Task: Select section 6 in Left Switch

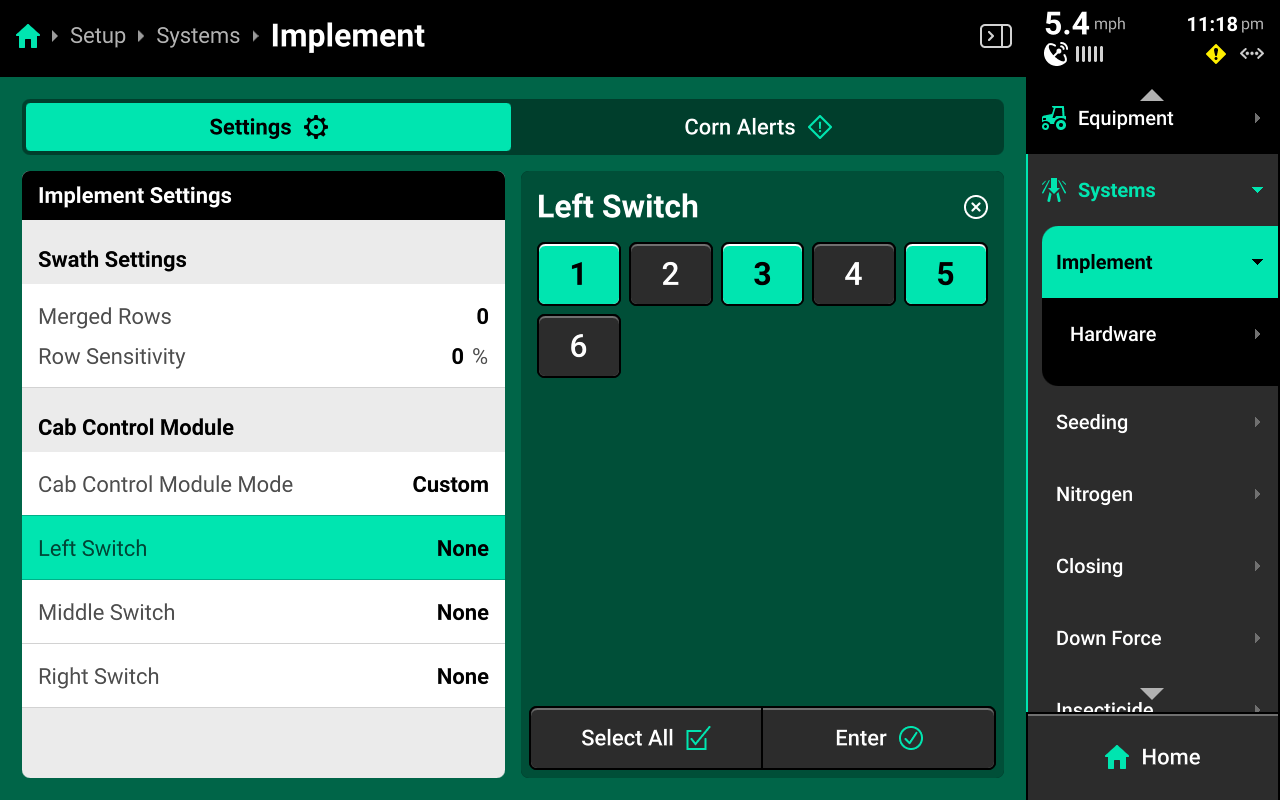Action: click(x=579, y=346)
